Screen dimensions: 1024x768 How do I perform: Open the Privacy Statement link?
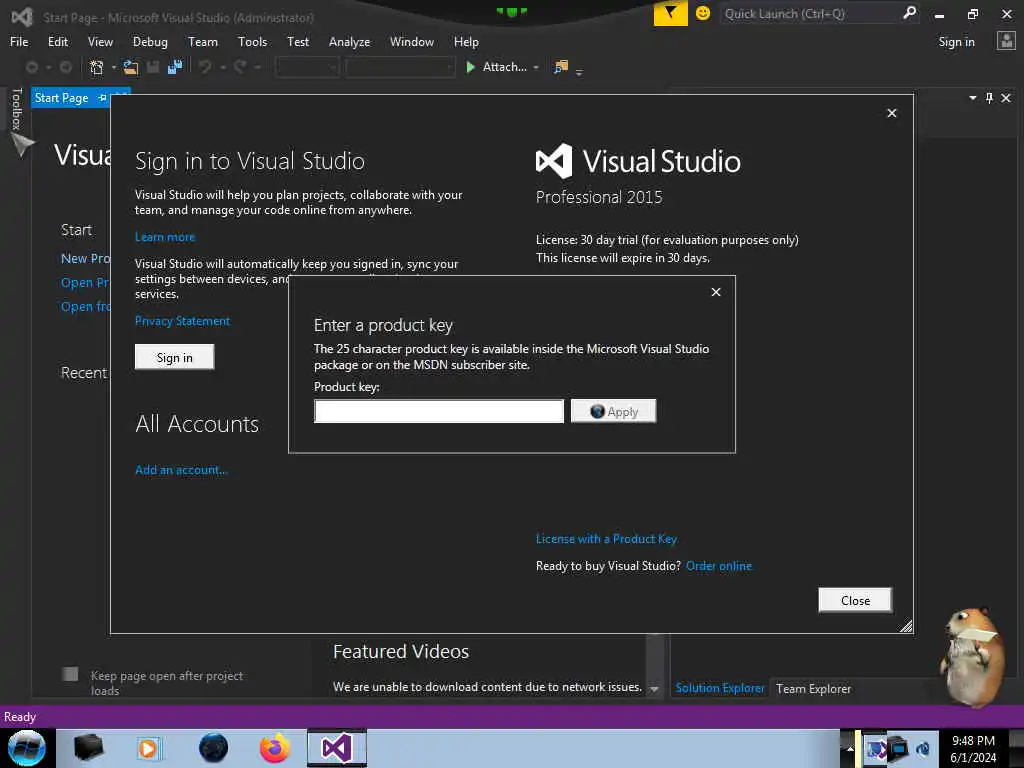point(182,321)
